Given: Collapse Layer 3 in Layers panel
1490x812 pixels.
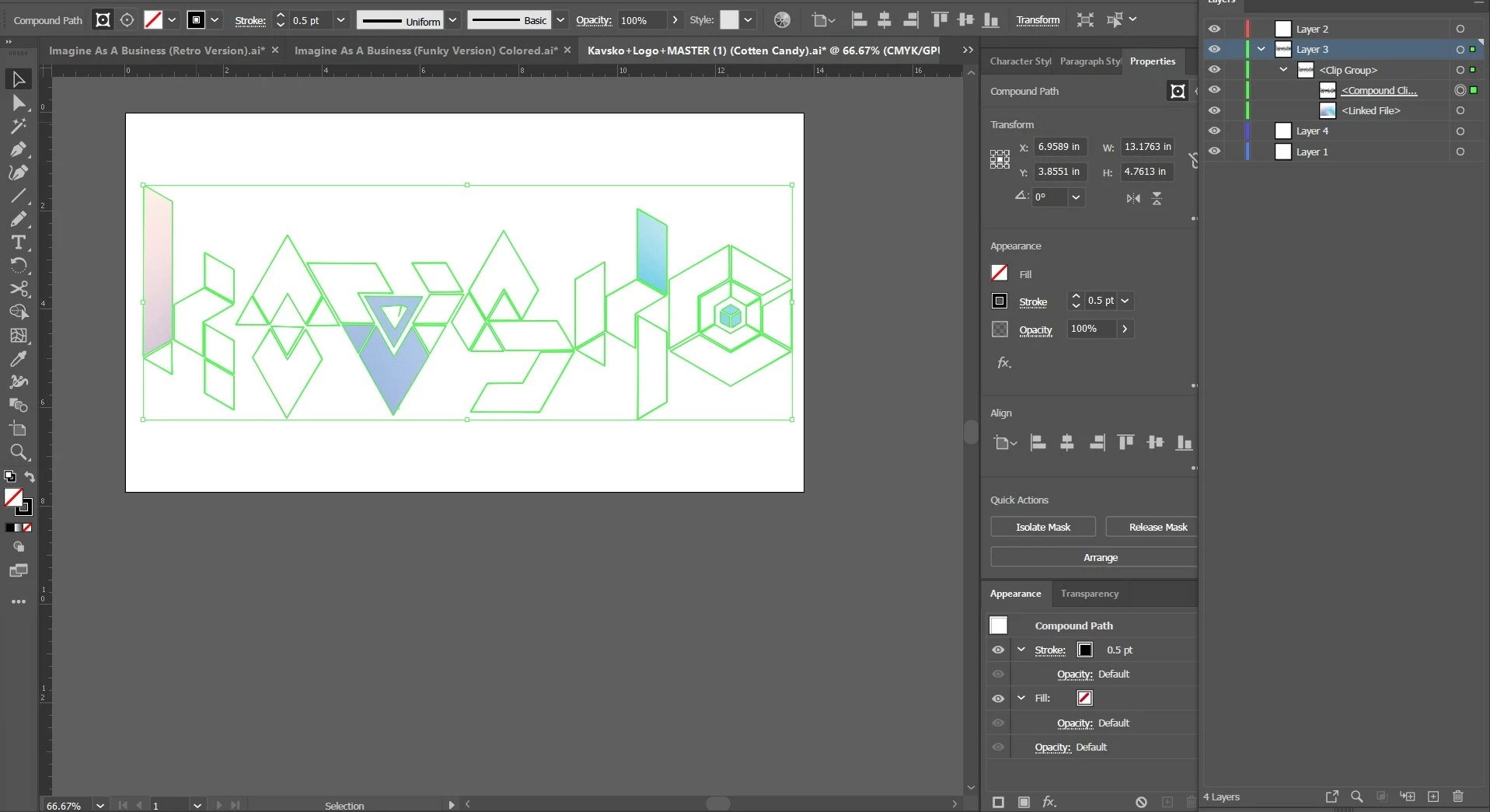Looking at the screenshot, I should pyautogui.click(x=1261, y=49).
